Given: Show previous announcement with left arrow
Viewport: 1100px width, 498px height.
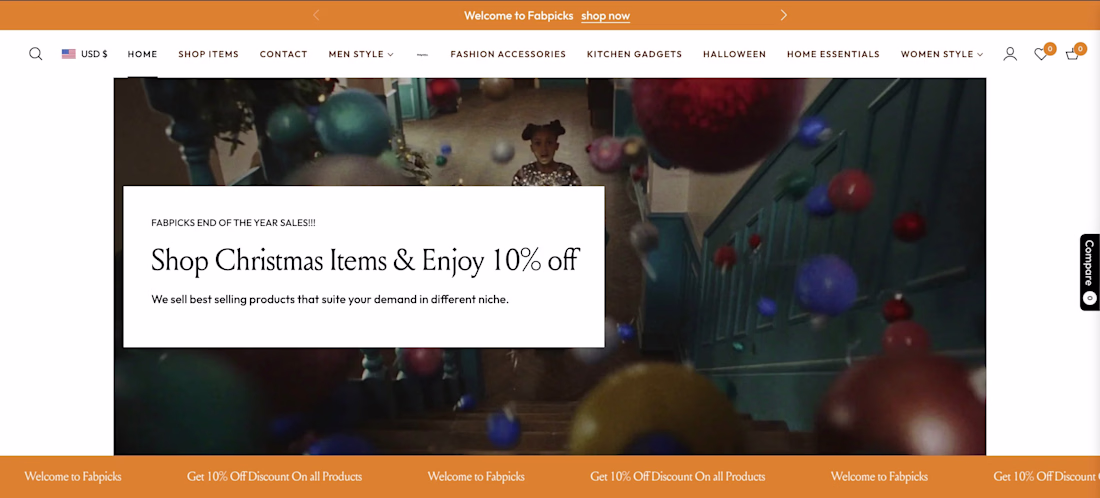Looking at the screenshot, I should tap(316, 15).
